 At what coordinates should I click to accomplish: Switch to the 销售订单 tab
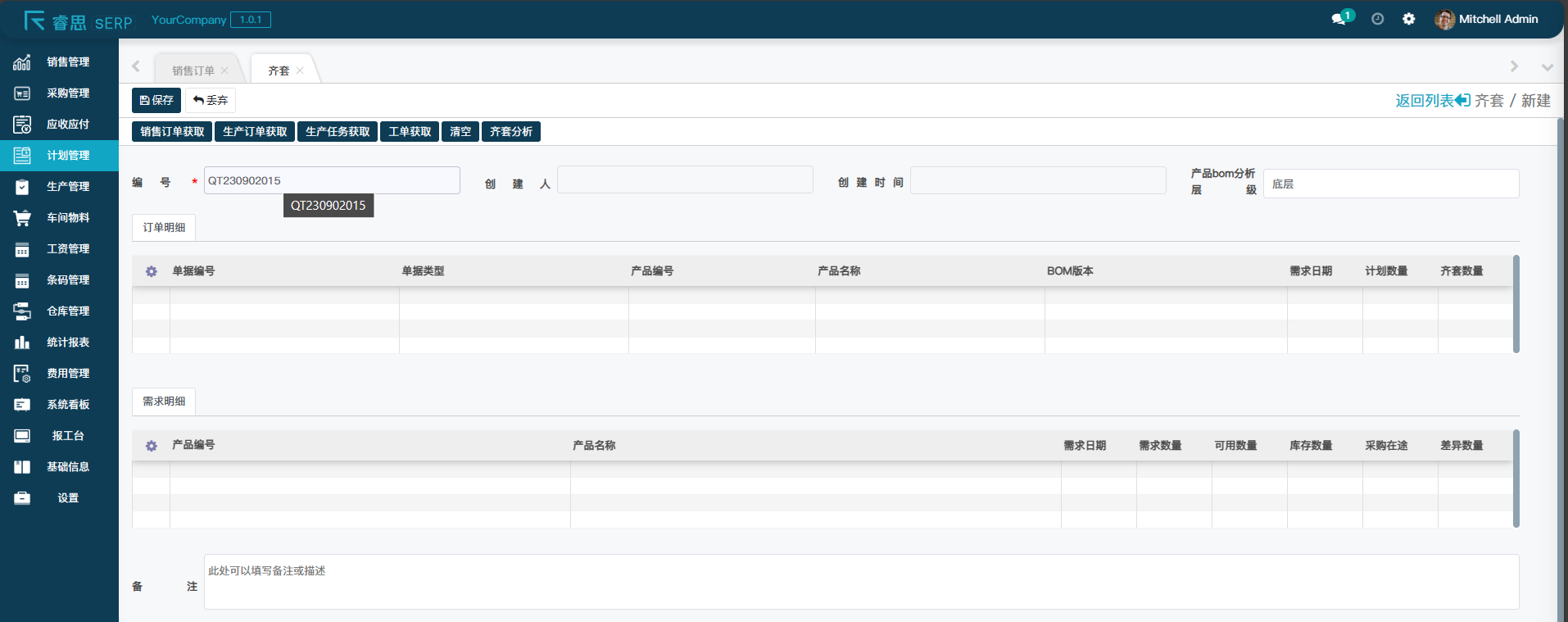click(x=193, y=71)
